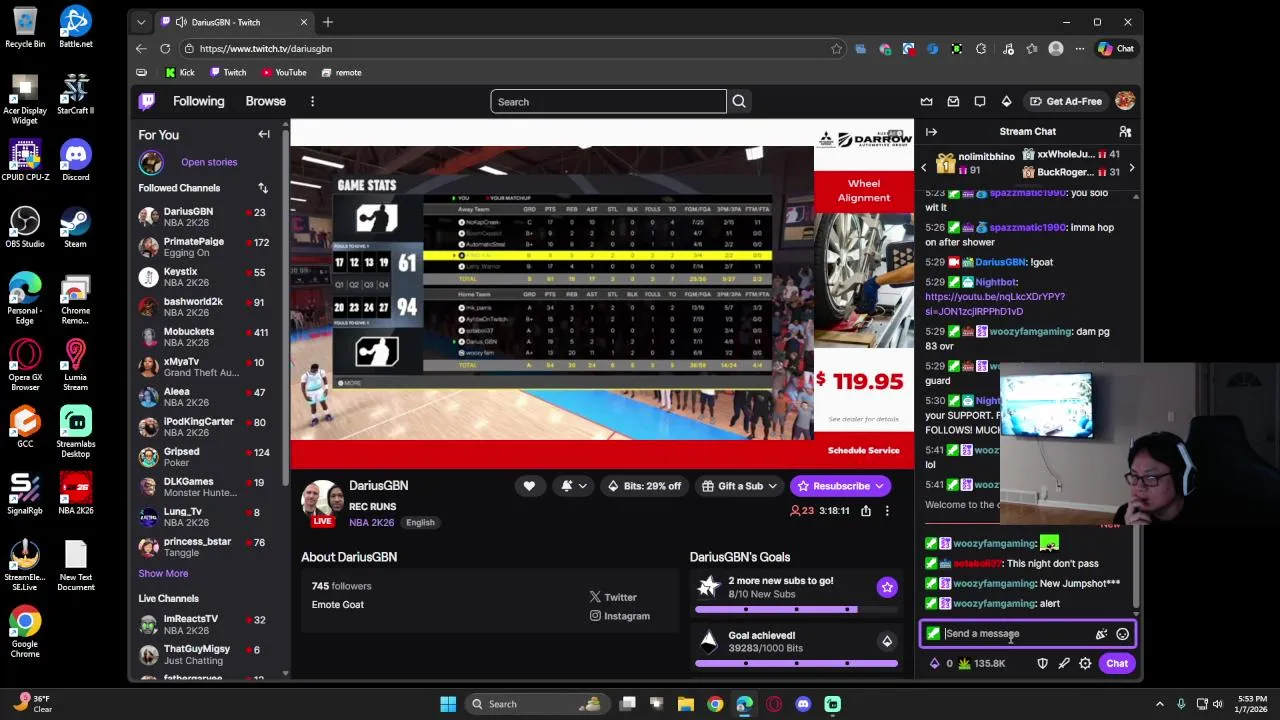Show next gift leaderboard entry
Image resolution: width=1280 pixels, height=720 pixels.
coord(1131,168)
